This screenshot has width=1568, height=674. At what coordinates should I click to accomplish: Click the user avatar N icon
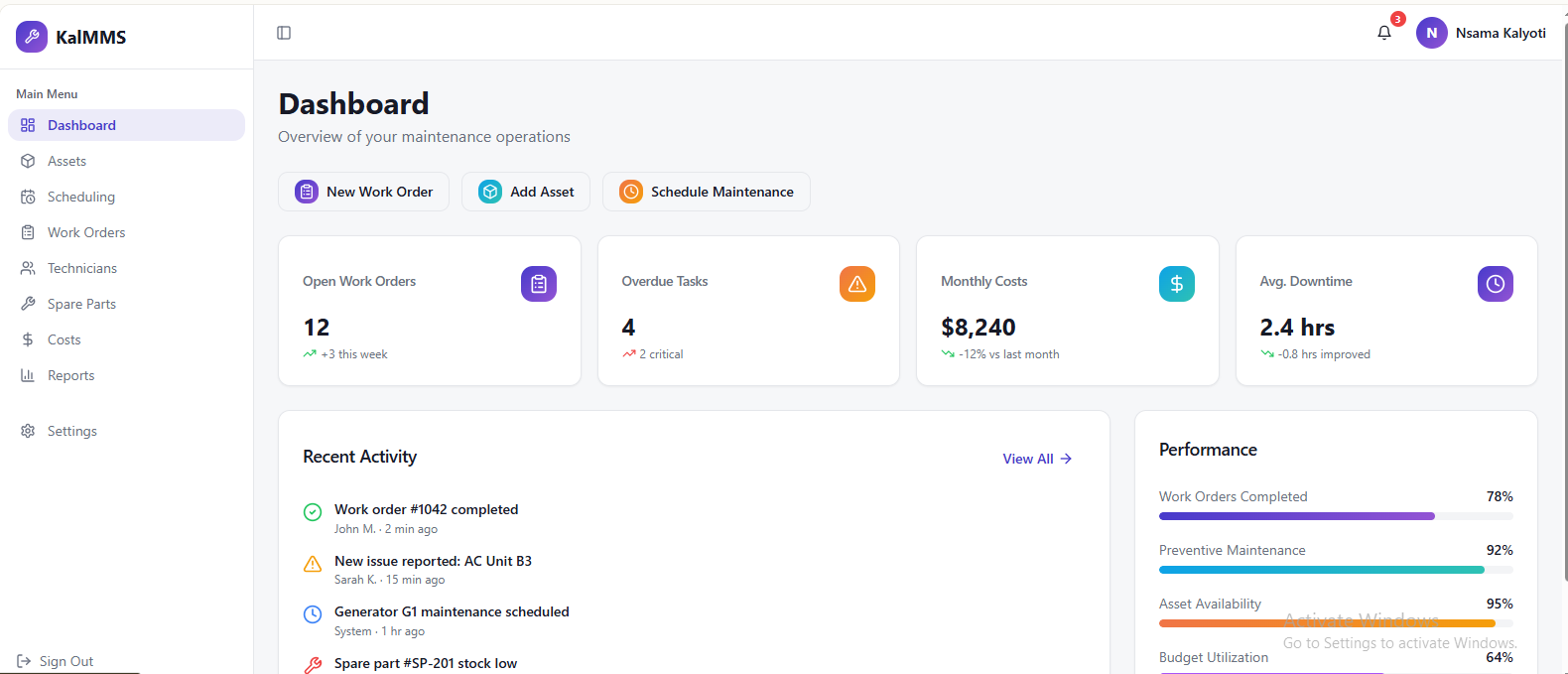coord(1431,33)
